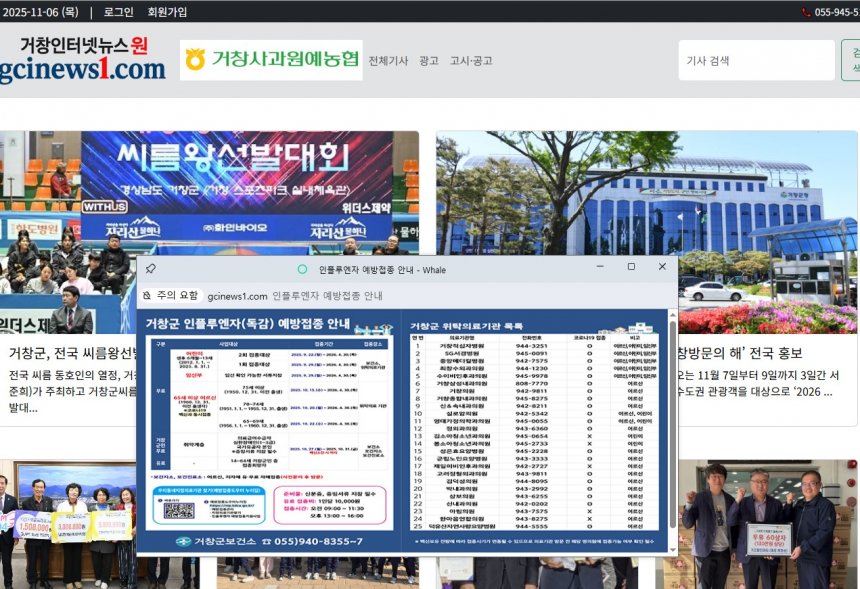Maximize the flu vaccination popup window

coord(631,267)
